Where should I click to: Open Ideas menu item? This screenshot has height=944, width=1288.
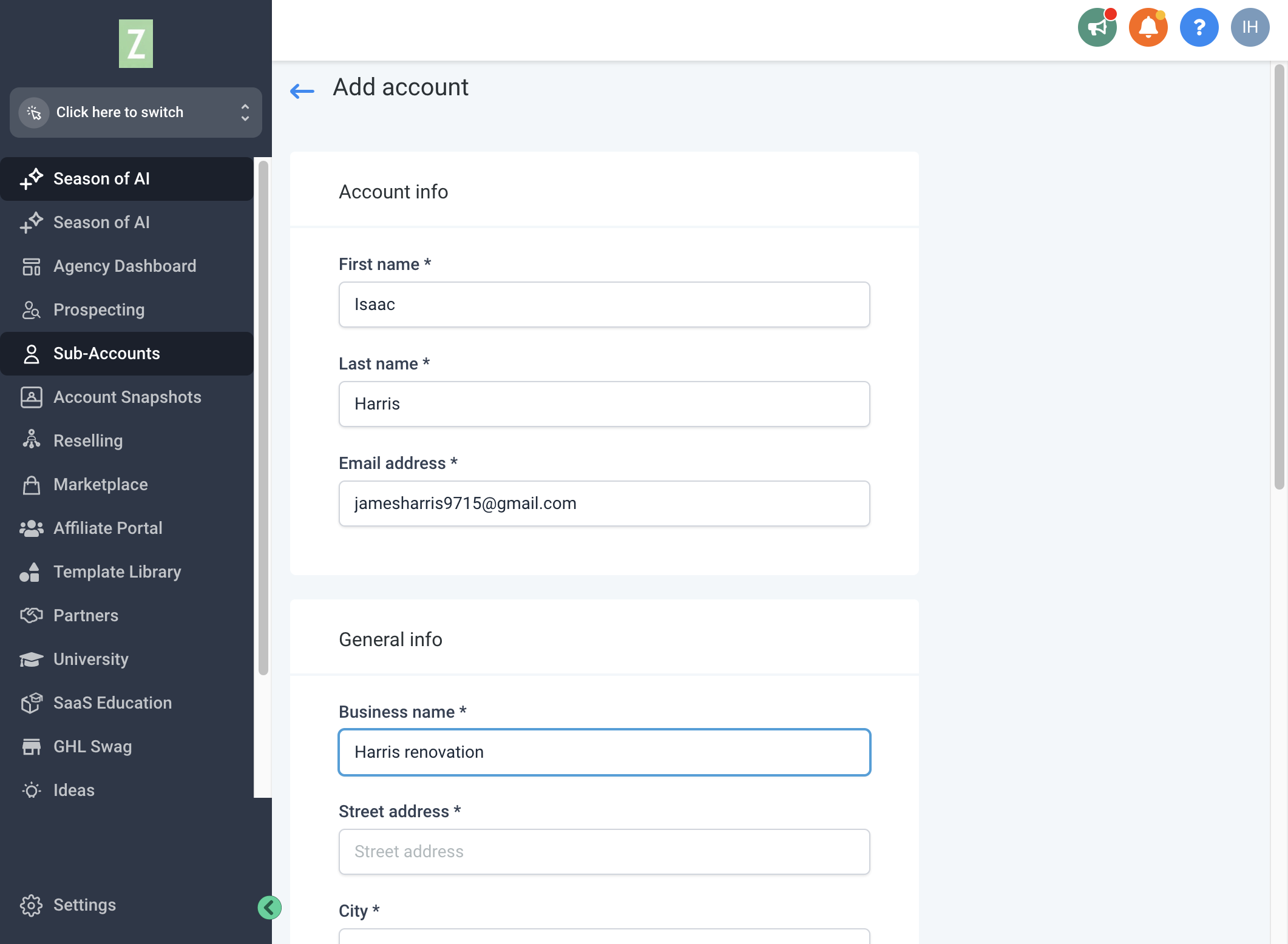[127, 791]
